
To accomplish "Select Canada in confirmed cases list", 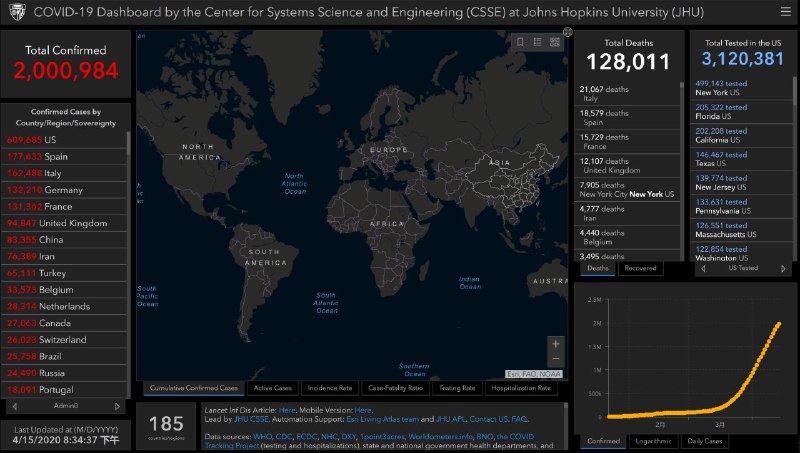I will [x=64, y=323].
